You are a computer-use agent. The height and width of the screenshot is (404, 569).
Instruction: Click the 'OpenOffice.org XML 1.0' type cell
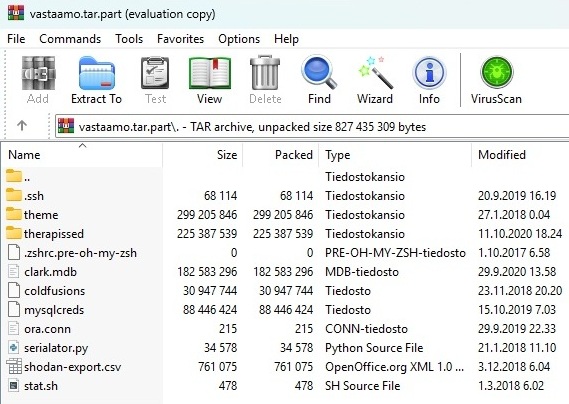pyautogui.click(x=394, y=367)
